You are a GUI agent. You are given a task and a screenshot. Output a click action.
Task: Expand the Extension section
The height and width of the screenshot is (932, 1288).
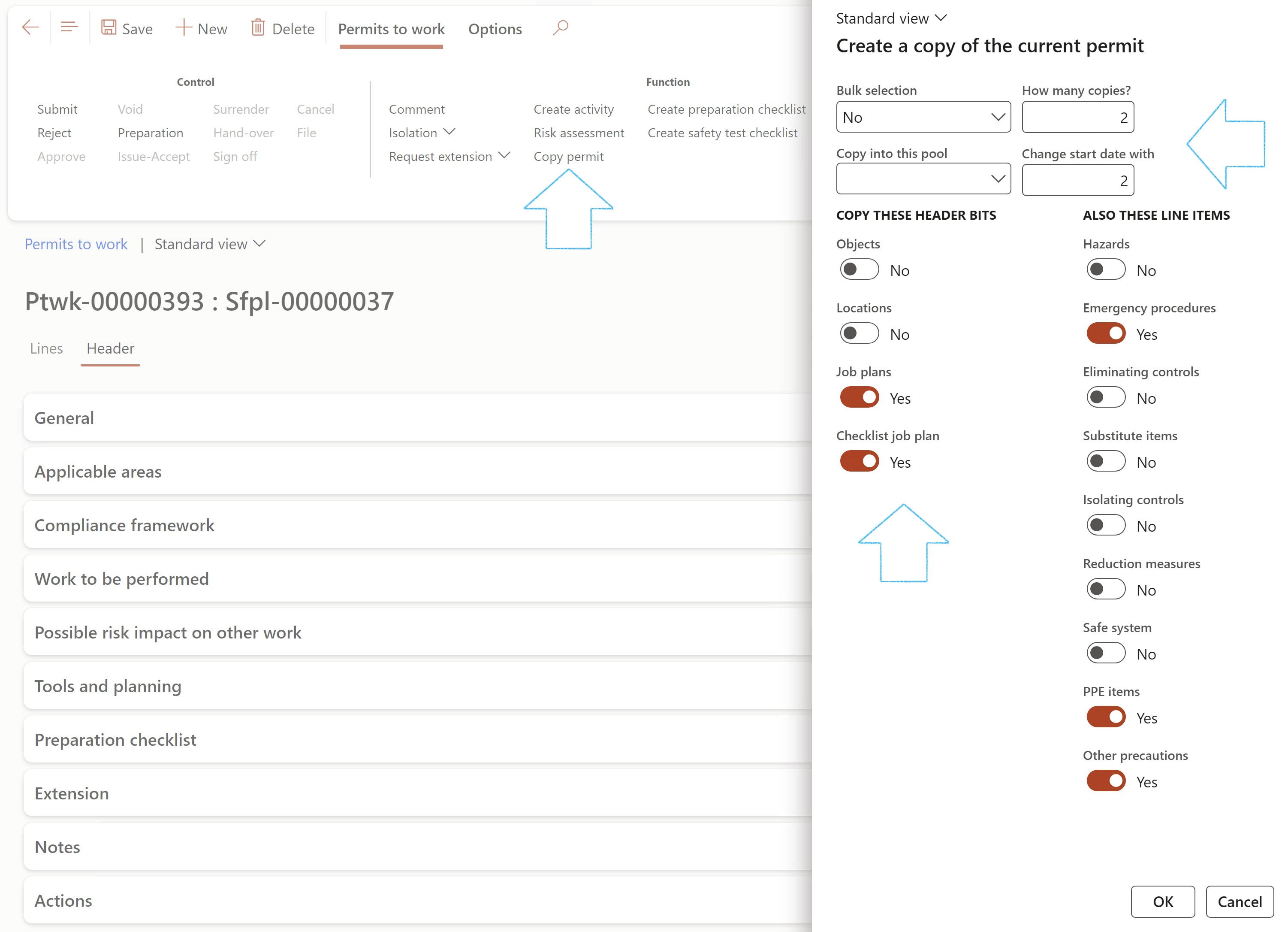tap(417, 793)
